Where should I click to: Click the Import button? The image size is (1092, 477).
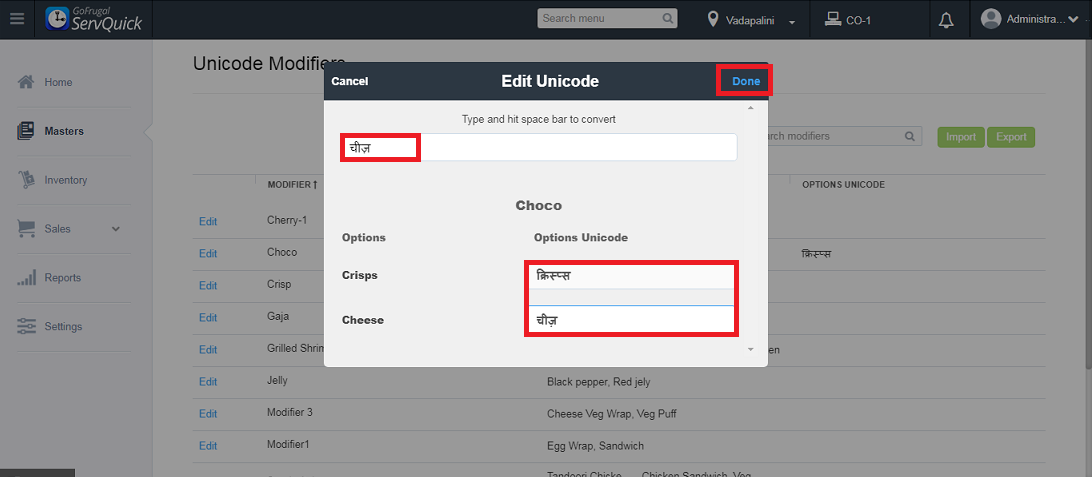click(960, 137)
